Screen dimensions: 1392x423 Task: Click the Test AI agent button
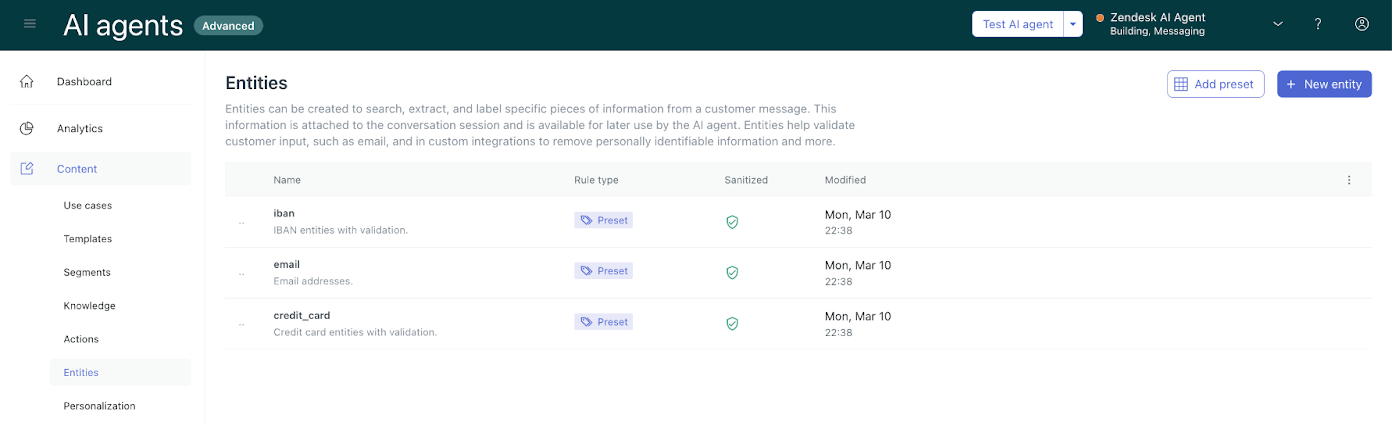[x=1017, y=24]
